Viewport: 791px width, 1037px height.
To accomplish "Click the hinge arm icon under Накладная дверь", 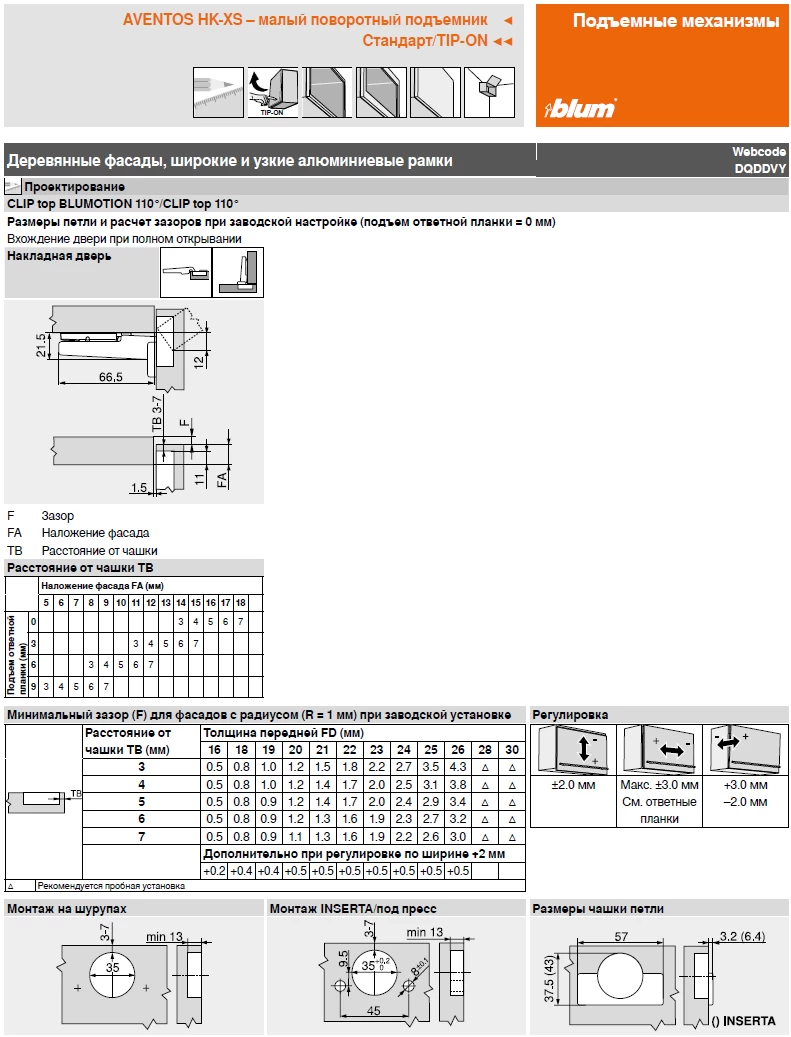I will (186, 272).
